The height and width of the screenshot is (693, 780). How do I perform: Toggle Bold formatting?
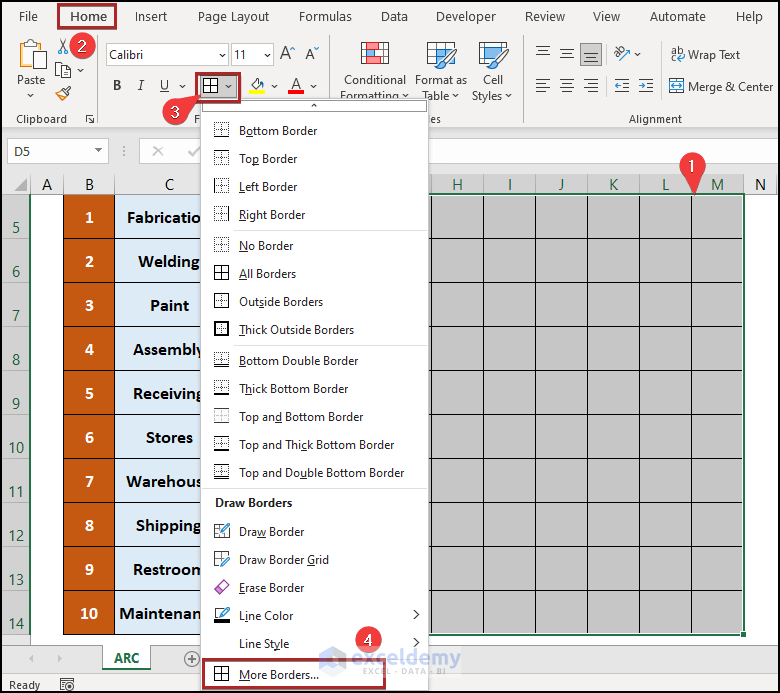pos(117,86)
